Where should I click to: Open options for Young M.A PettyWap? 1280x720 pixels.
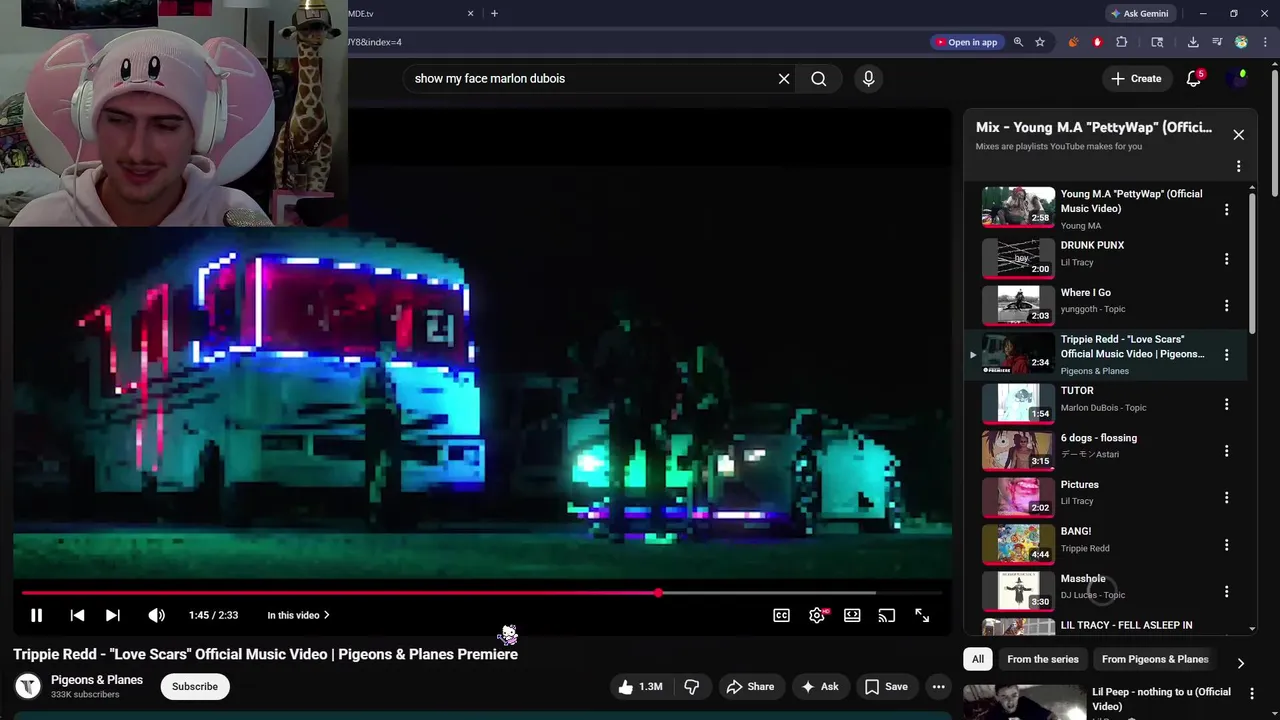point(1226,209)
